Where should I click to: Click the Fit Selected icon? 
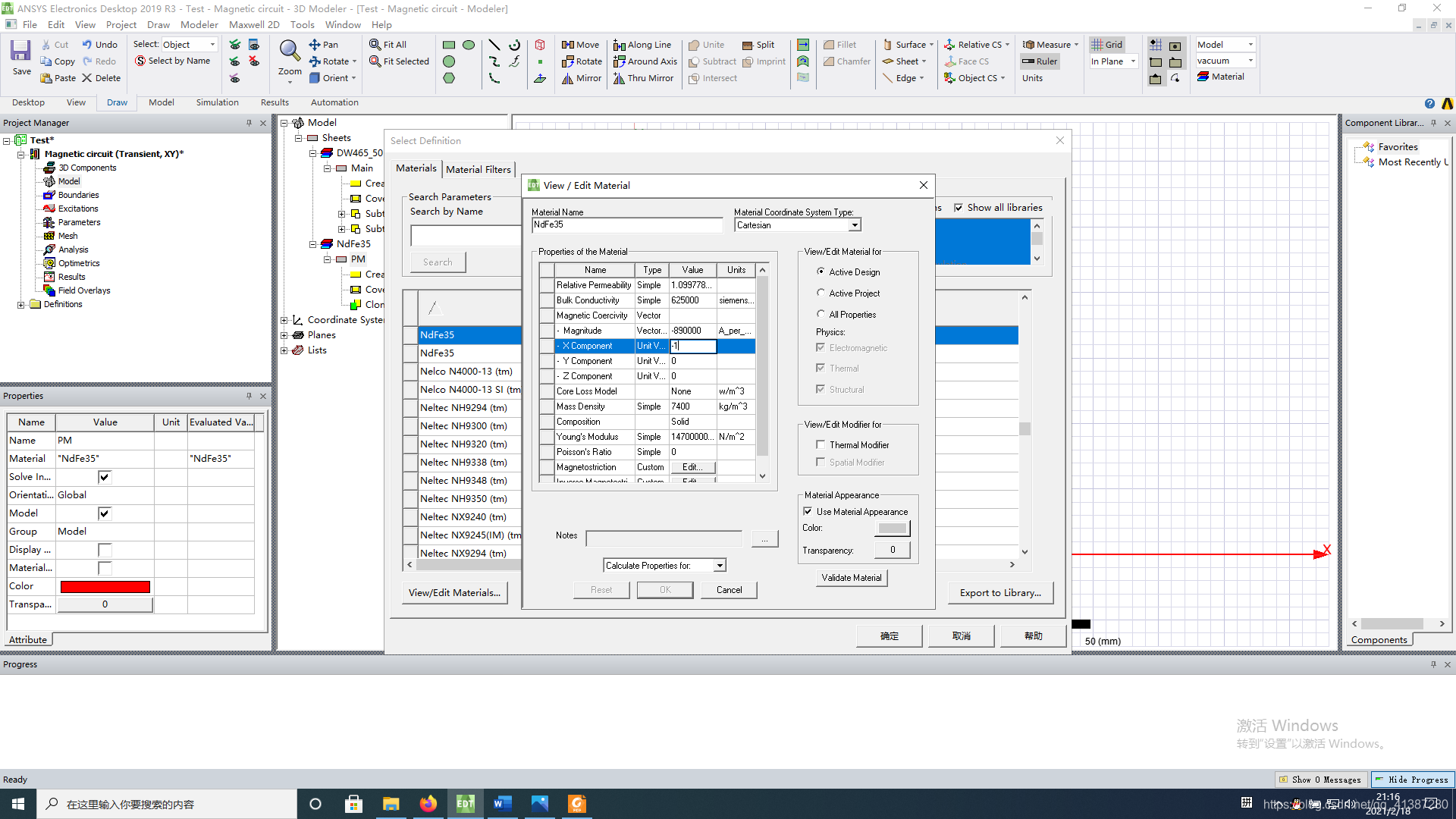(400, 61)
